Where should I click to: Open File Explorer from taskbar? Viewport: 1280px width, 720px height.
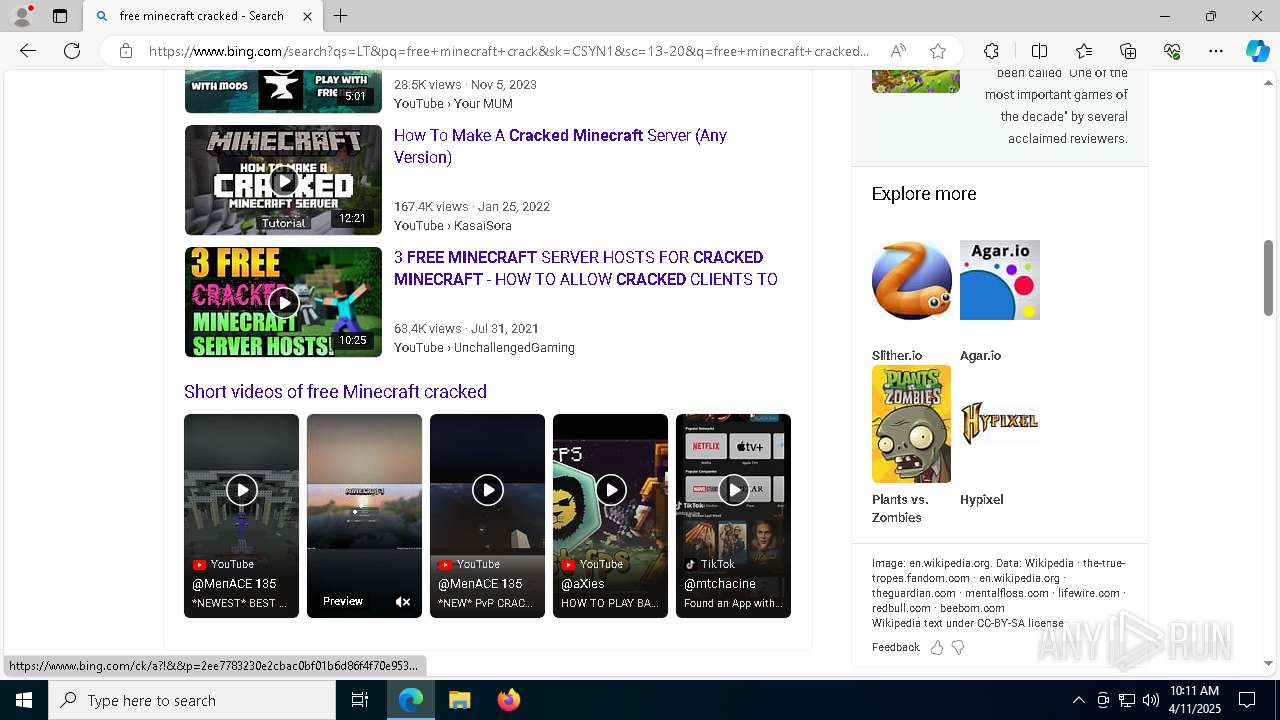pyautogui.click(x=459, y=700)
